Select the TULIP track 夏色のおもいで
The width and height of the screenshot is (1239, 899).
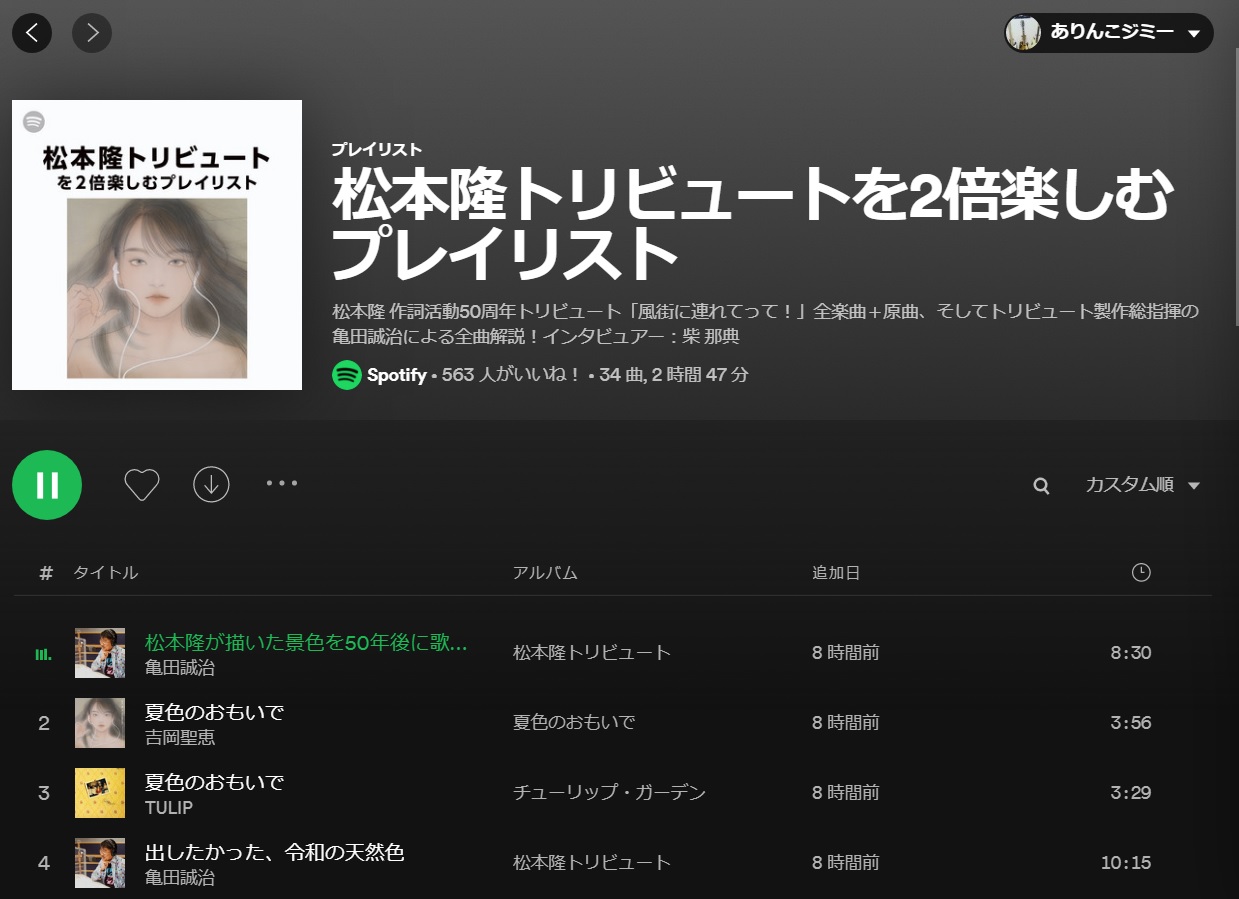[x=214, y=783]
